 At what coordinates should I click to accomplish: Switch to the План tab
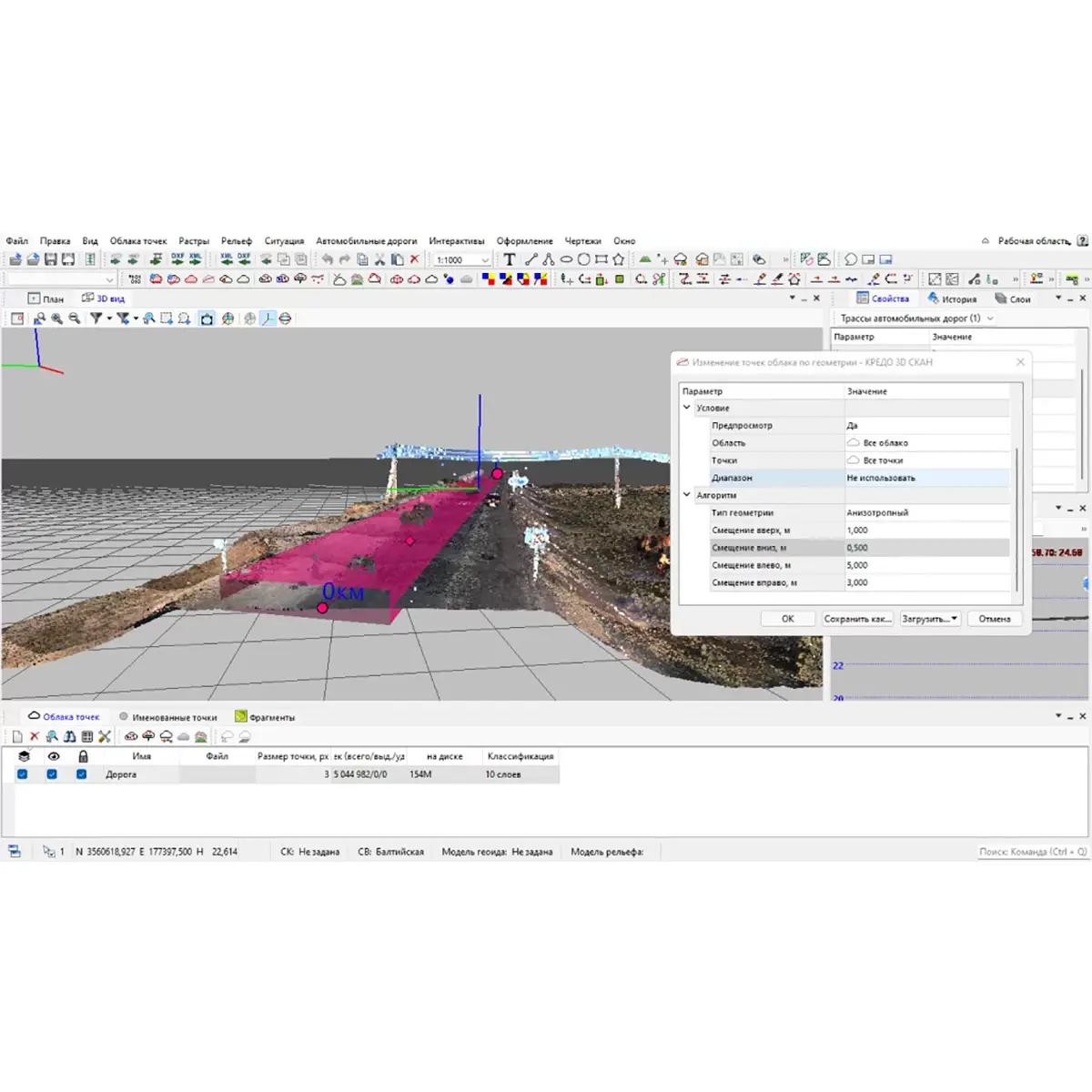click(x=46, y=298)
